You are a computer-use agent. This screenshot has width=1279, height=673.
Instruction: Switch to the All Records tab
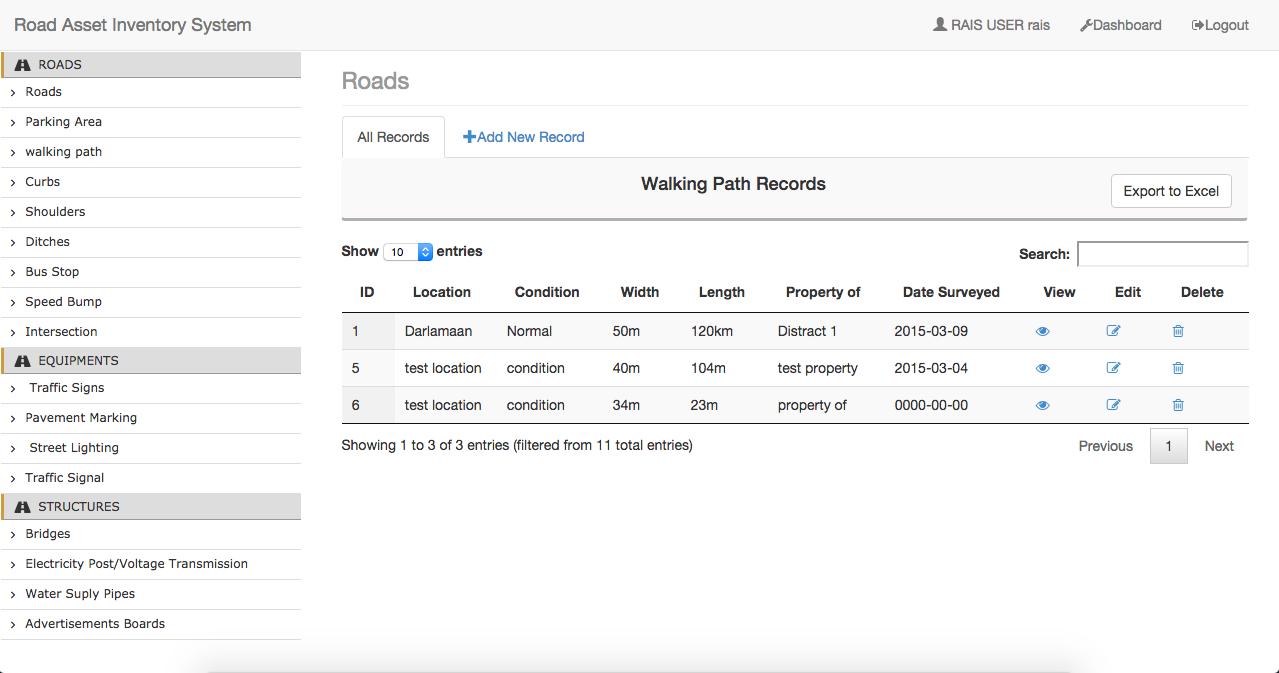[x=393, y=137]
